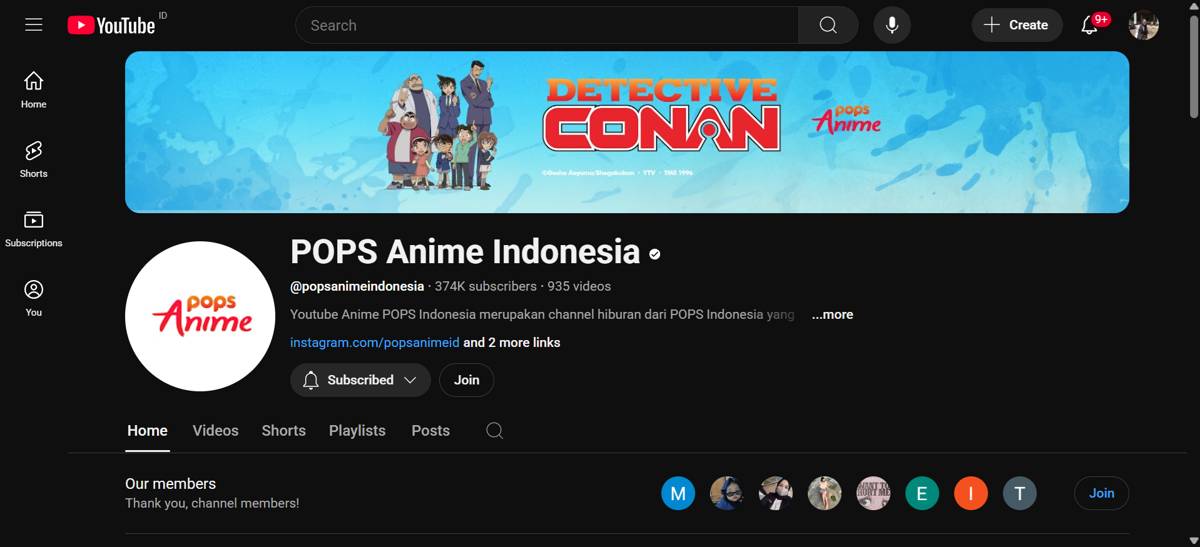Click the 'Our members' heading
The height and width of the screenshot is (547, 1200).
pyautogui.click(x=170, y=483)
